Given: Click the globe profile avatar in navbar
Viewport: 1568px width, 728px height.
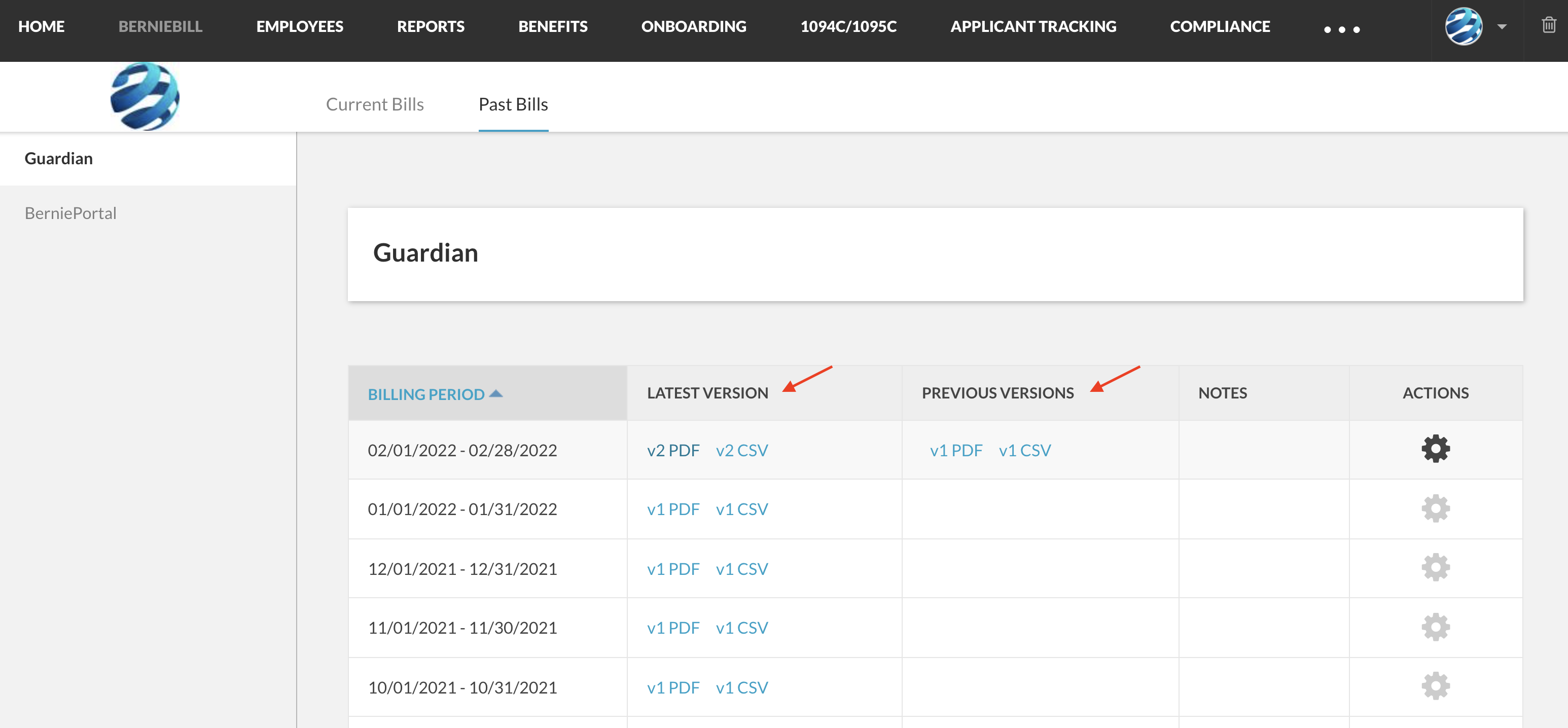Looking at the screenshot, I should pyautogui.click(x=1464, y=26).
